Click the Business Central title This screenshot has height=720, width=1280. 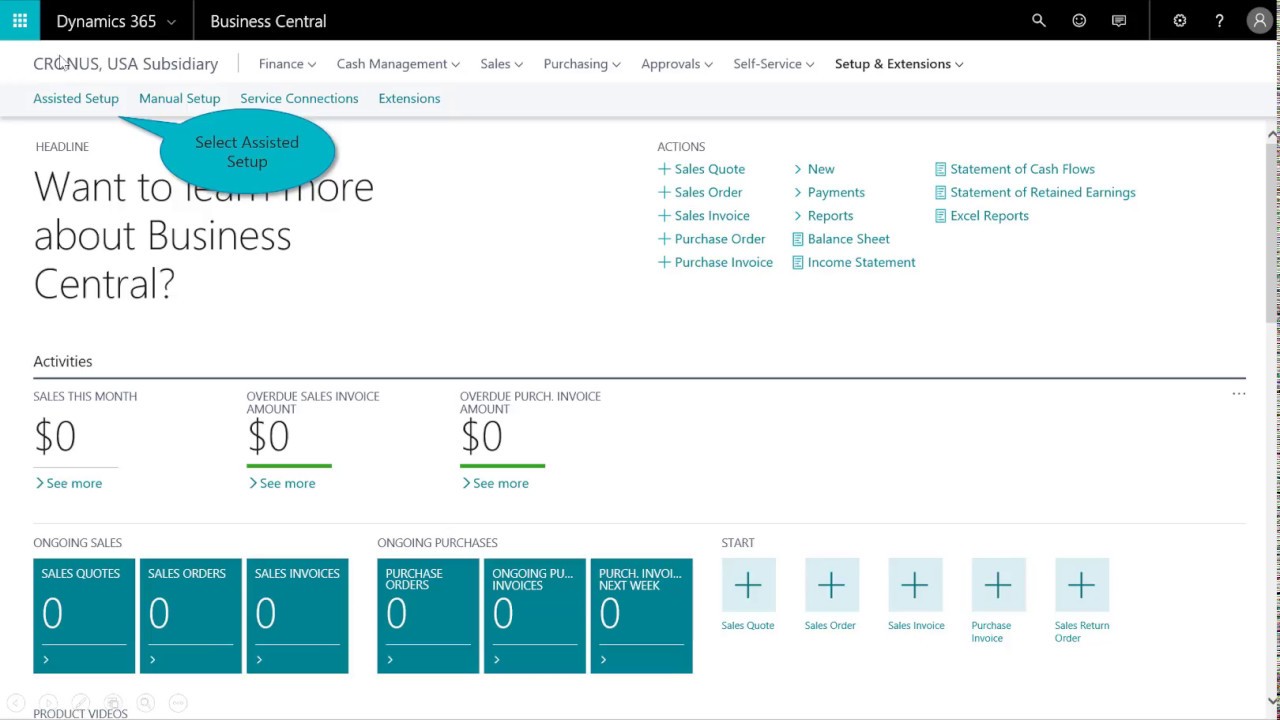268,21
